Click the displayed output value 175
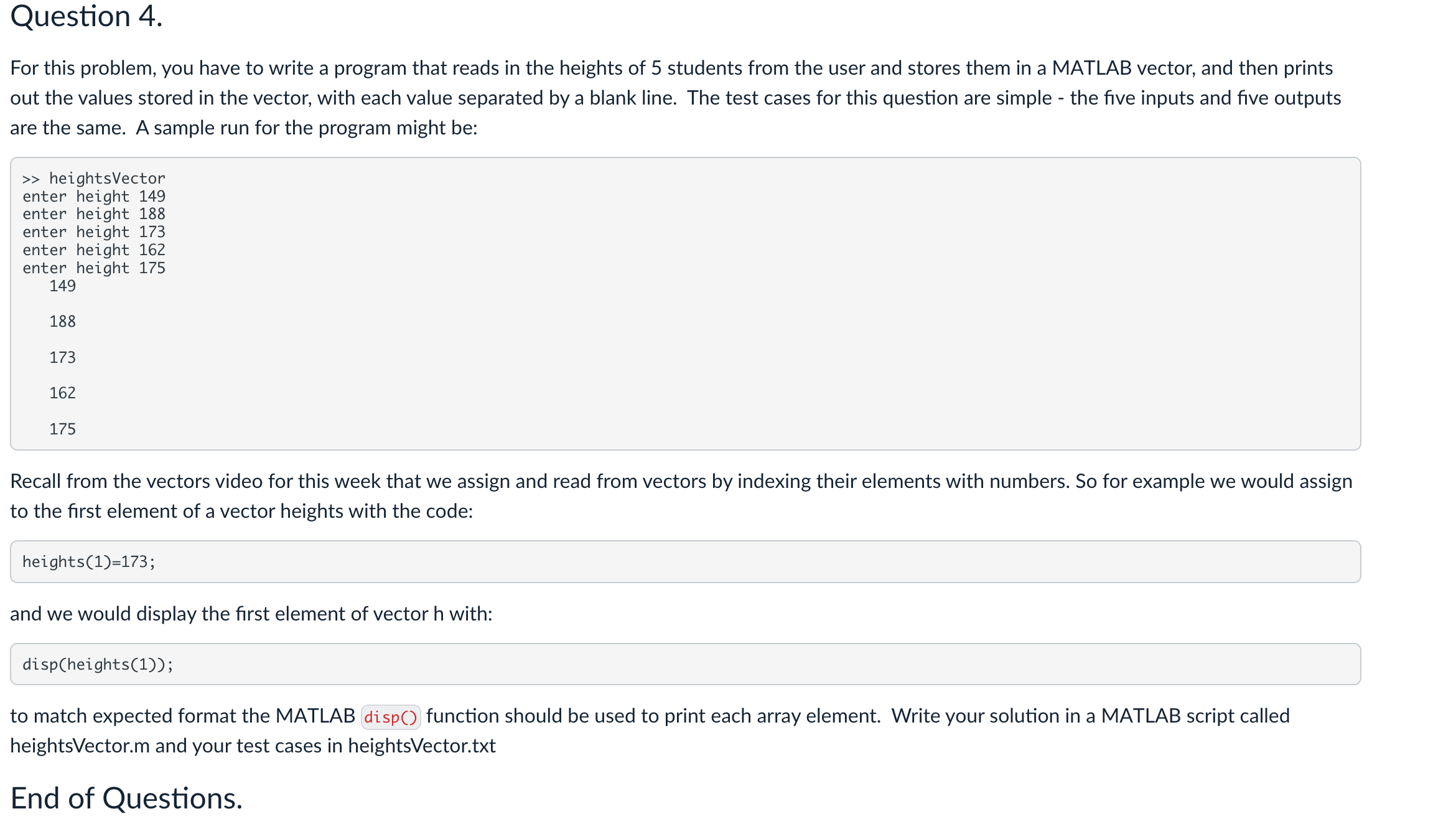Viewport: 1456px width, 824px height. [x=62, y=429]
